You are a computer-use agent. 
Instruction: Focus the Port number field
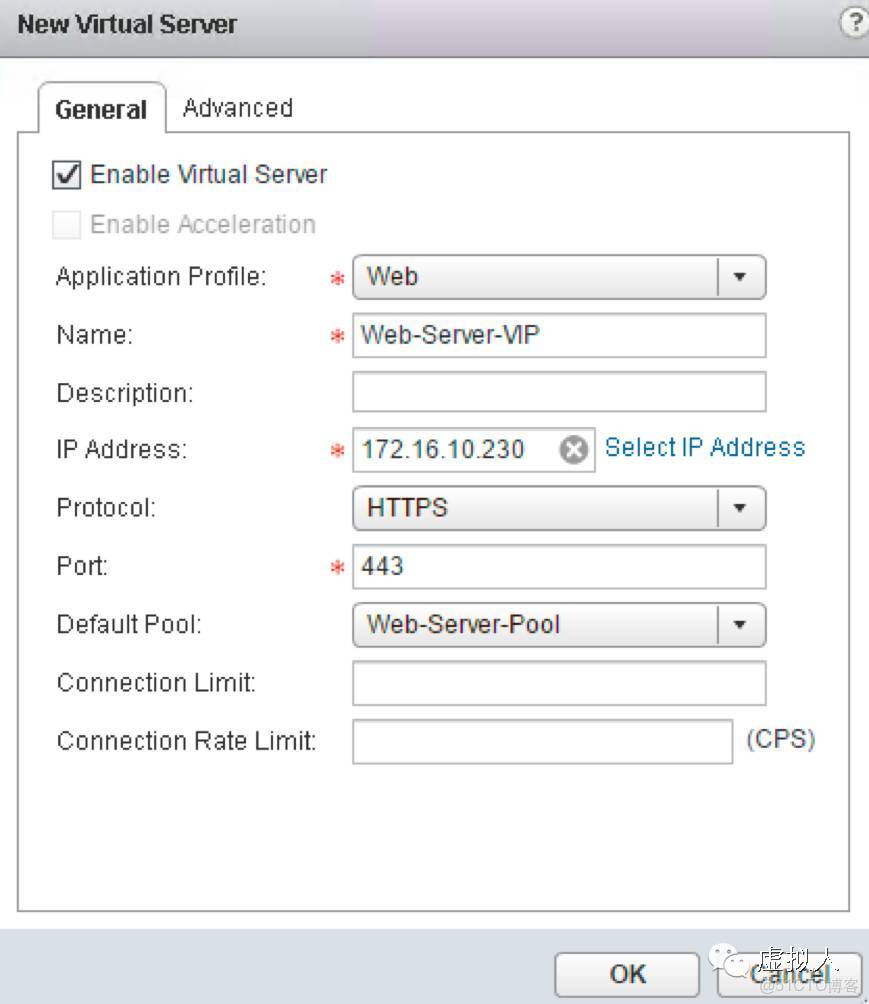point(558,566)
